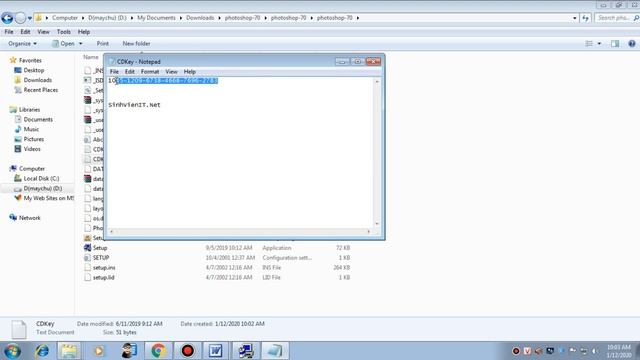Select the Setup application file icon
Image resolution: width=640 pixels, height=360 pixels.
(87, 248)
